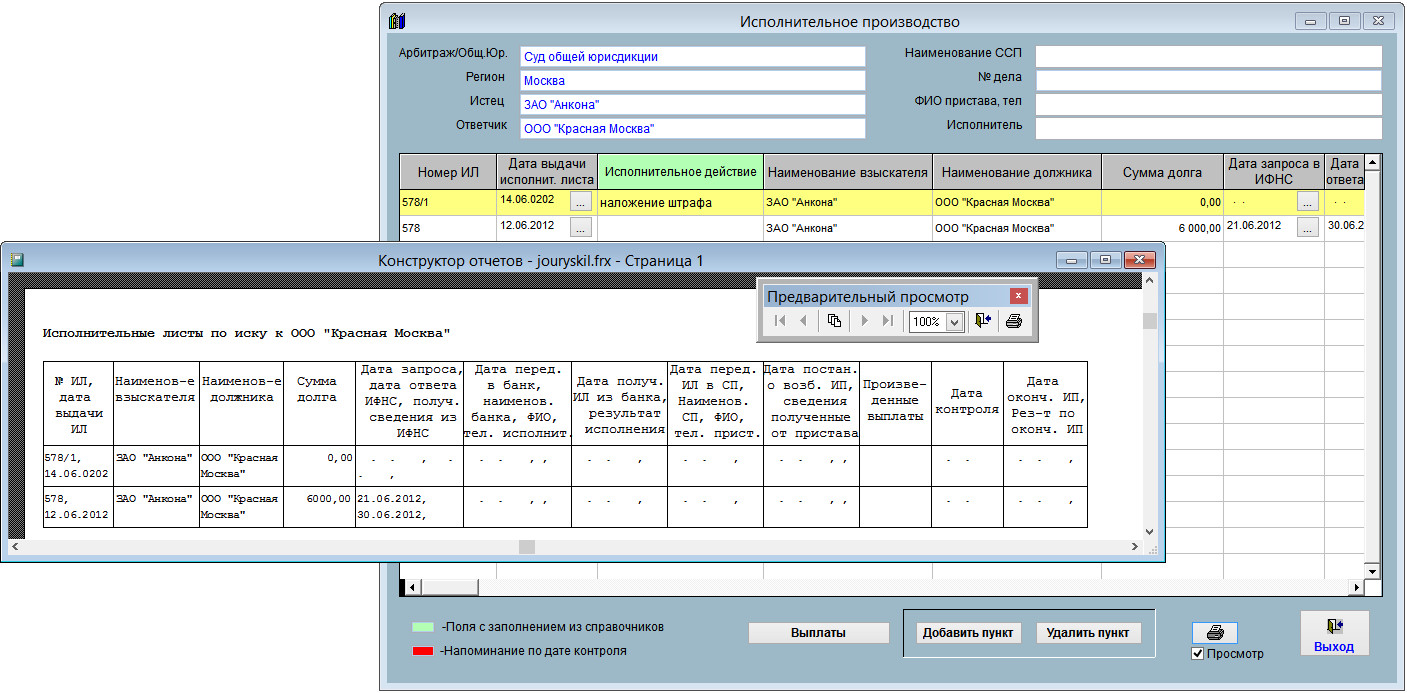Click the Добавить пункт button
This screenshot has height=693, width=1407.
[x=967, y=633]
